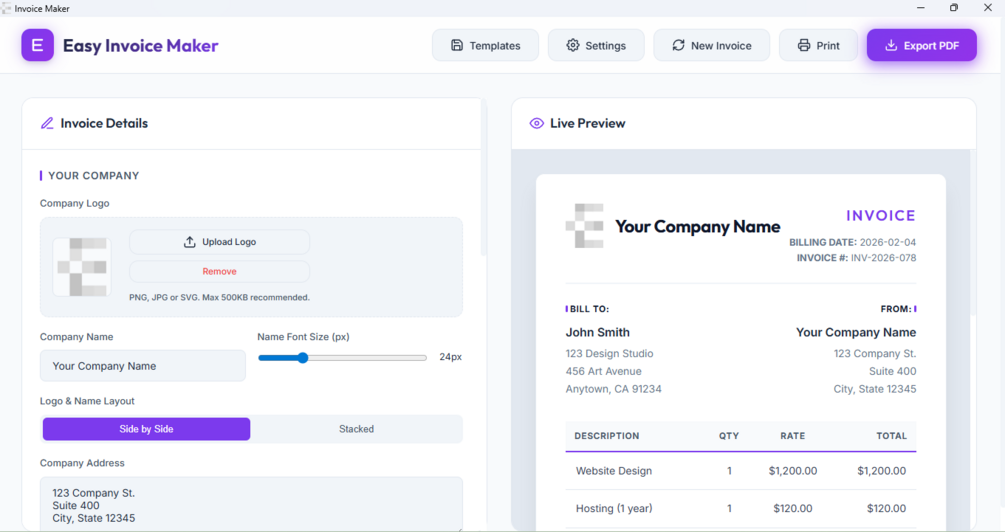Remove the company logo

[219, 271]
